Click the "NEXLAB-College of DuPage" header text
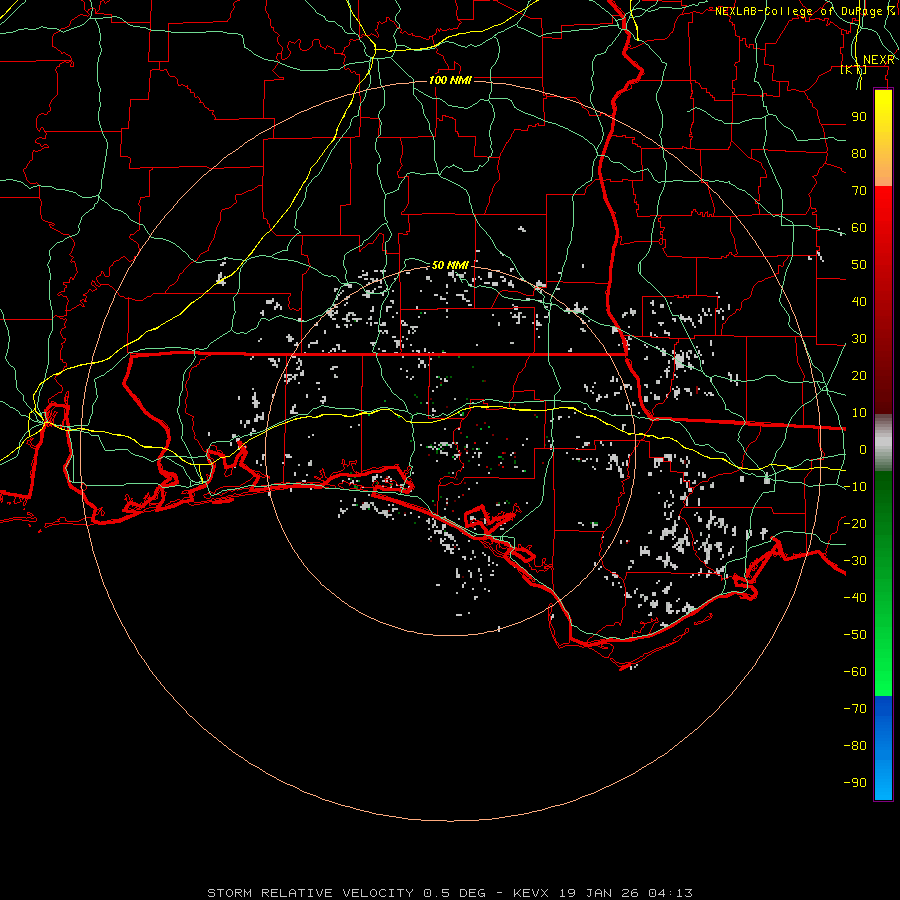Image resolution: width=900 pixels, height=900 pixels. pos(798,11)
